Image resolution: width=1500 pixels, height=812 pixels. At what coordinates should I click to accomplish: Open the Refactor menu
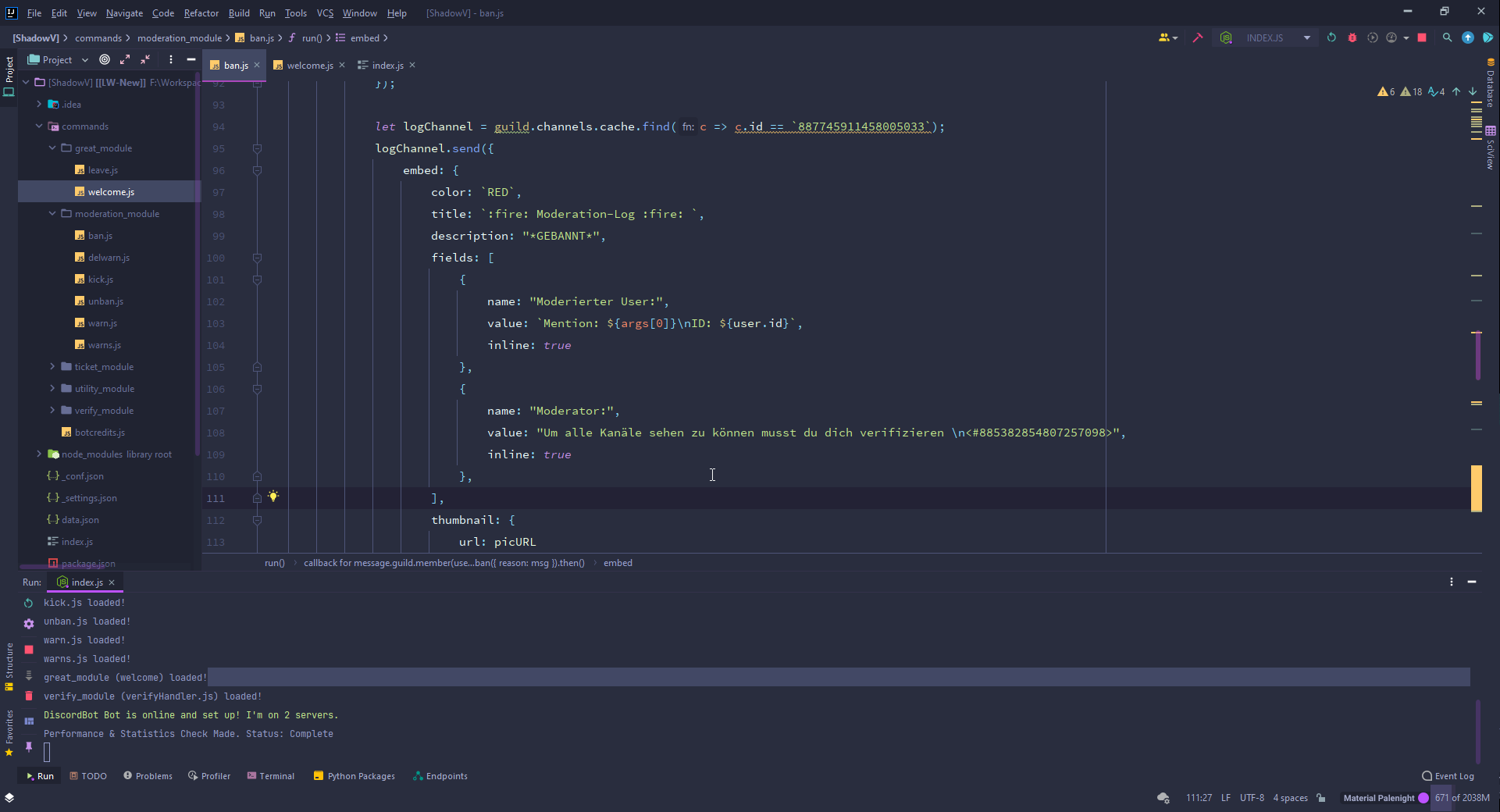pos(201,13)
